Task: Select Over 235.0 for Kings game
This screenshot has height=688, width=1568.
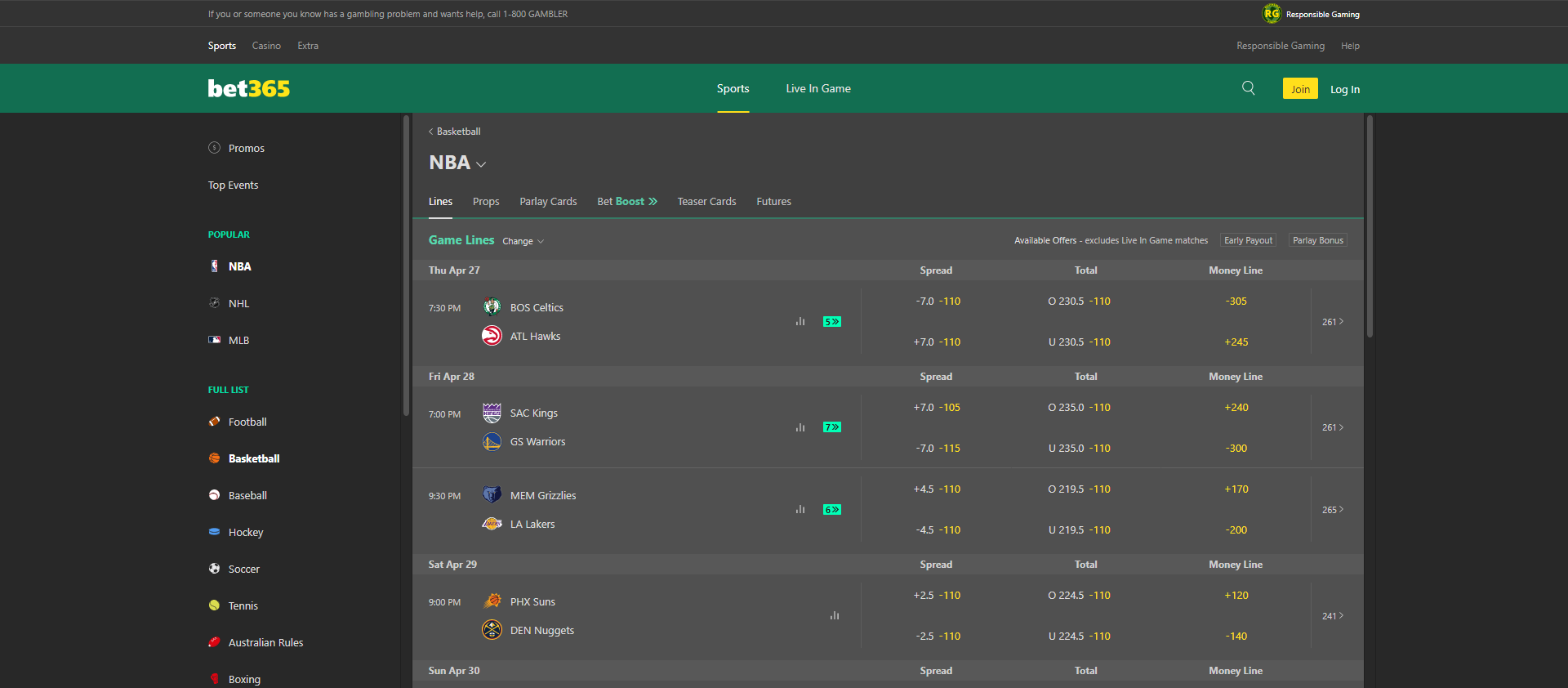Action: (1079, 408)
